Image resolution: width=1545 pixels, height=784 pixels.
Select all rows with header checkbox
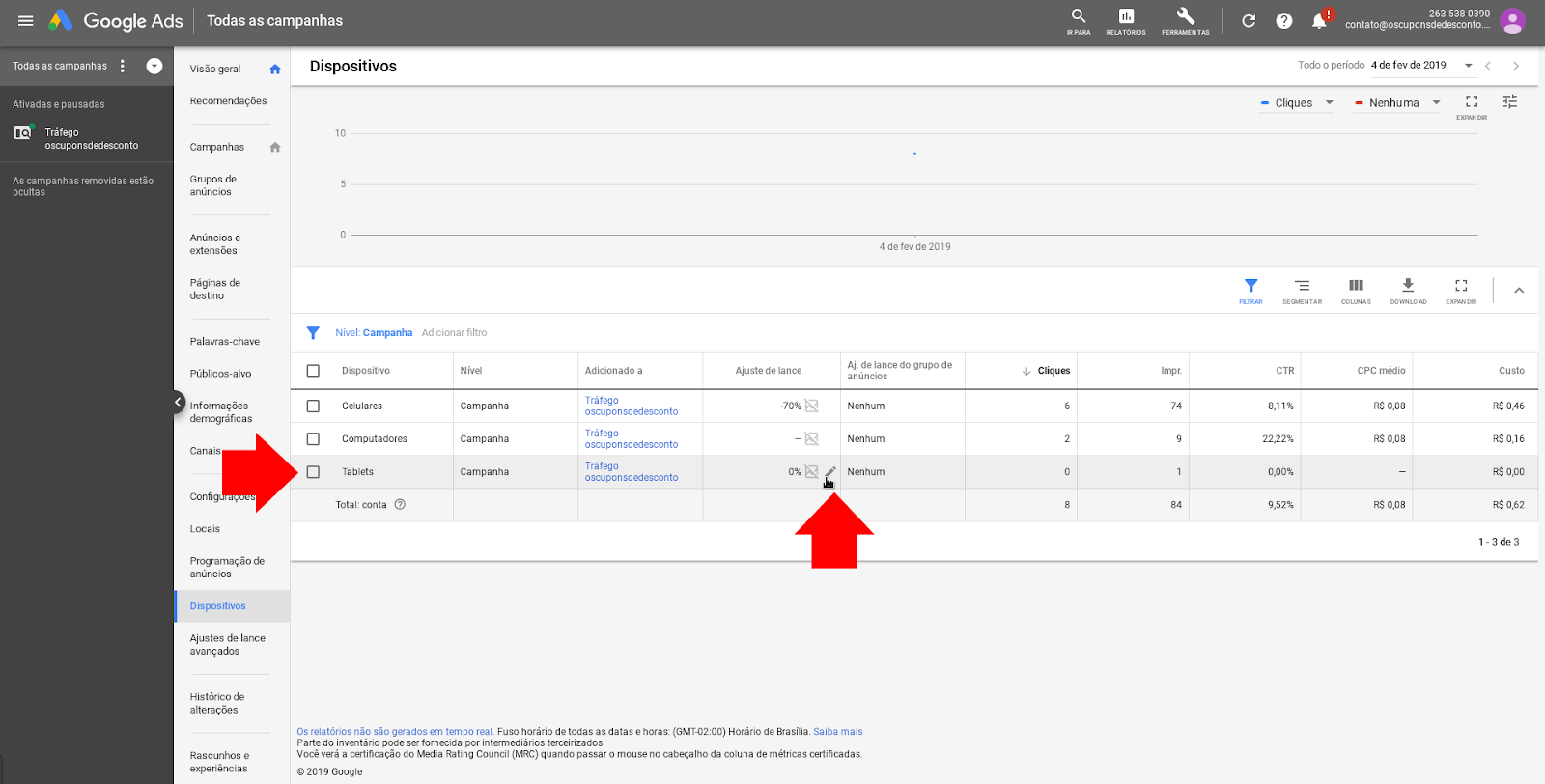tap(313, 371)
